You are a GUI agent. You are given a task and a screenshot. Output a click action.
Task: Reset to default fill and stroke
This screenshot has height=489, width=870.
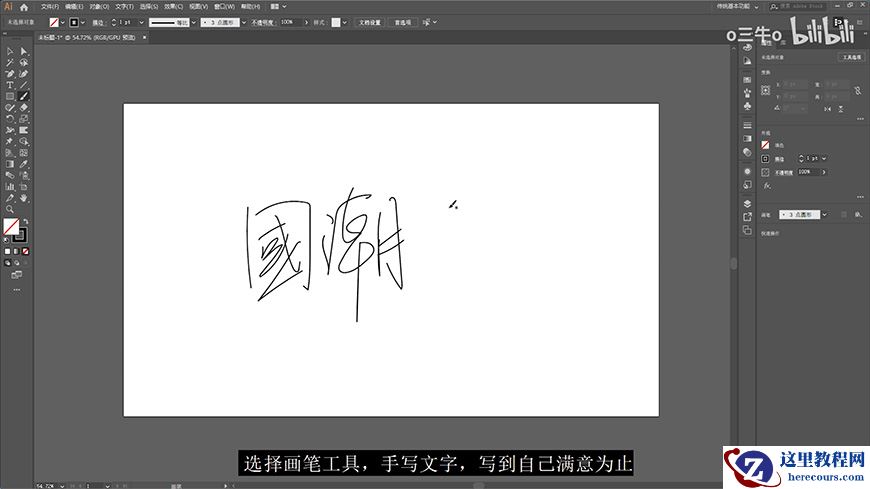click(x=6, y=240)
